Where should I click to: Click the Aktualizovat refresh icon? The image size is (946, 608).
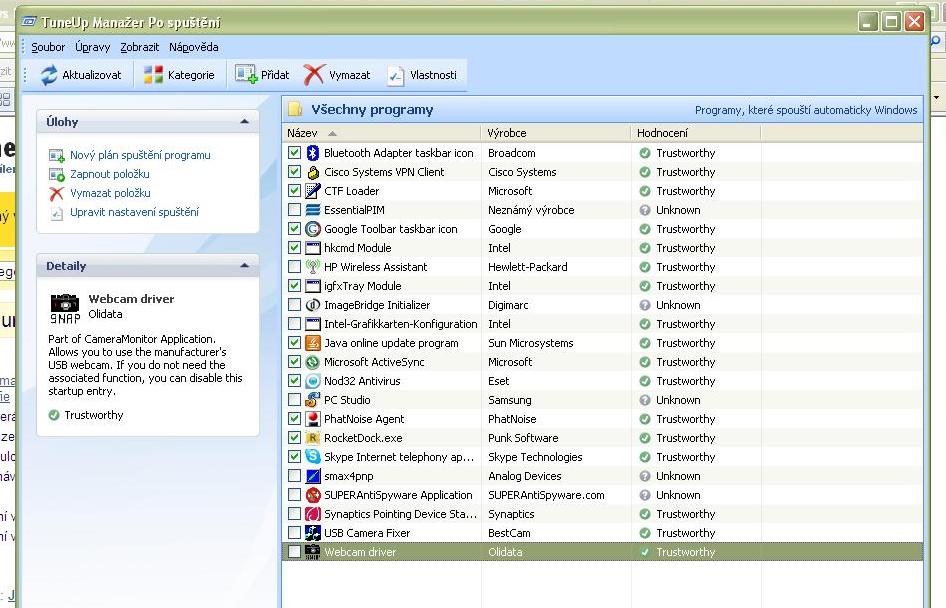coord(49,75)
